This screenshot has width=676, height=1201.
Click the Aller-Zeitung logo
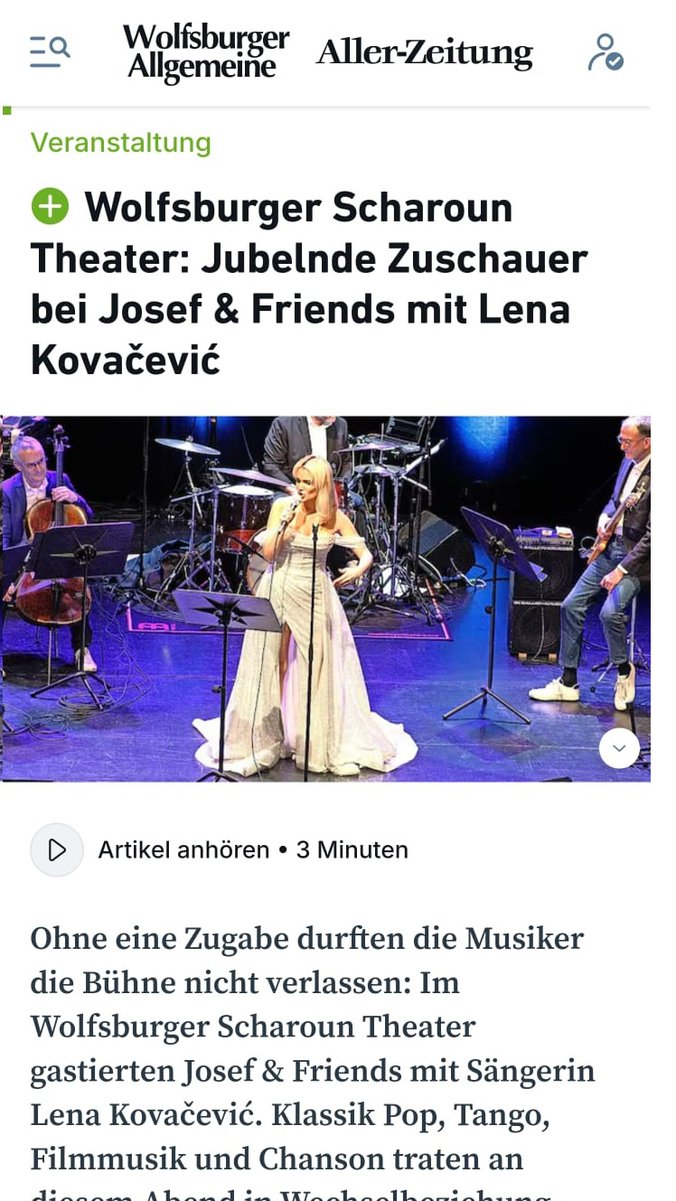(424, 52)
